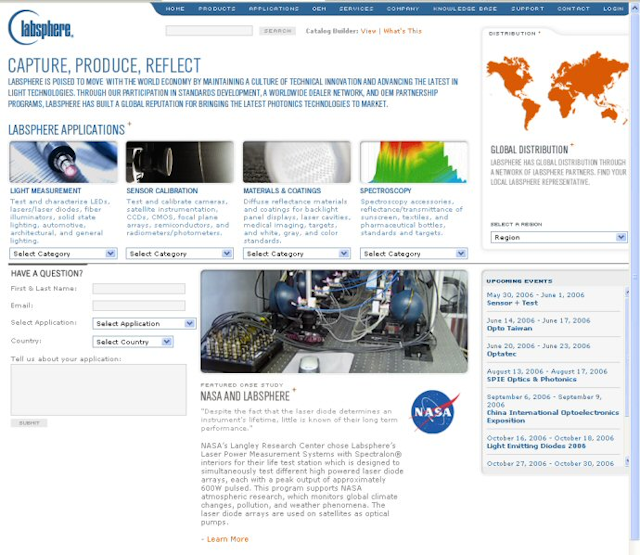Click the Search button
Viewport: 640px width, 555px height.
278,31
